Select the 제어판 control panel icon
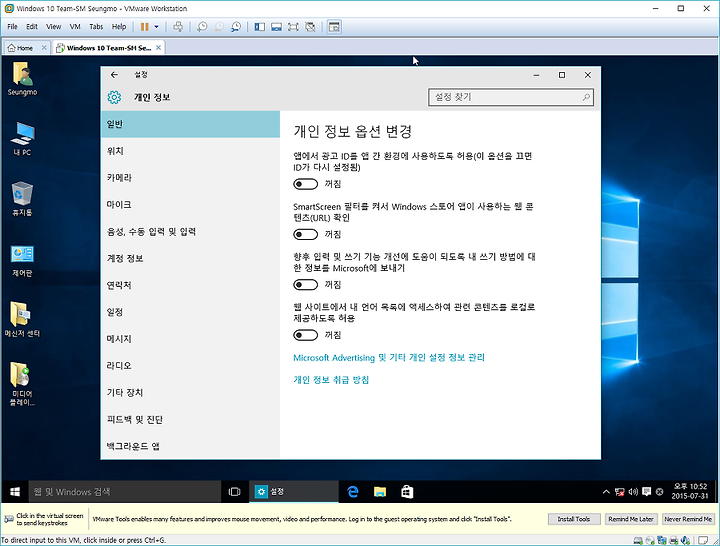Screen dimensions: 720x546 tap(22, 260)
